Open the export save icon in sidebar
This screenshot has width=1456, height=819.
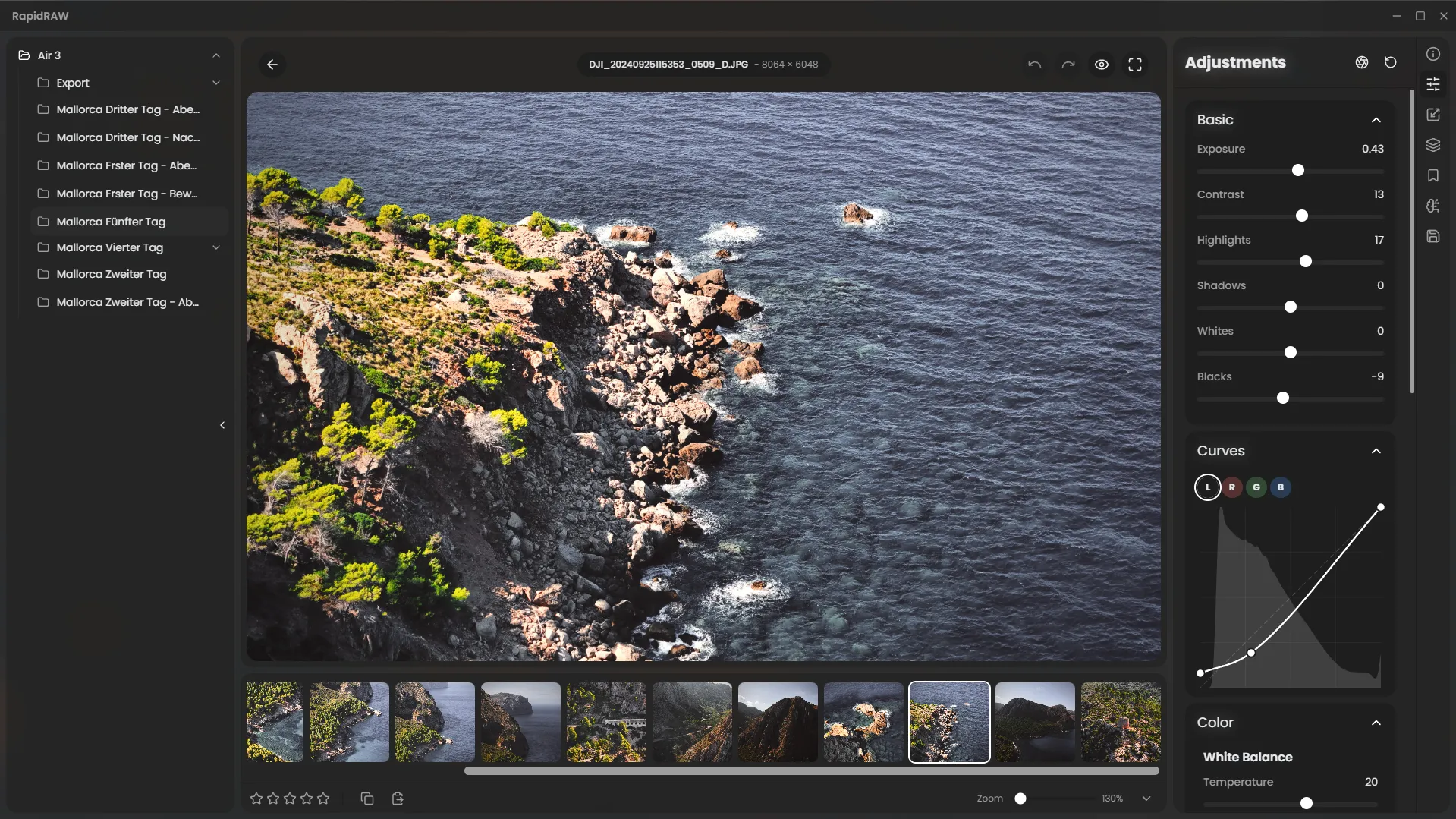point(1432,236)
